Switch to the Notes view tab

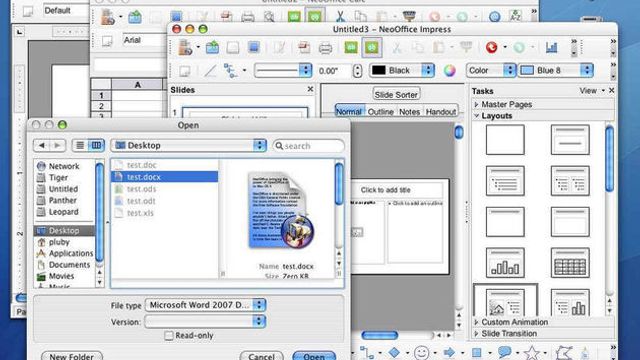(409, 111)
